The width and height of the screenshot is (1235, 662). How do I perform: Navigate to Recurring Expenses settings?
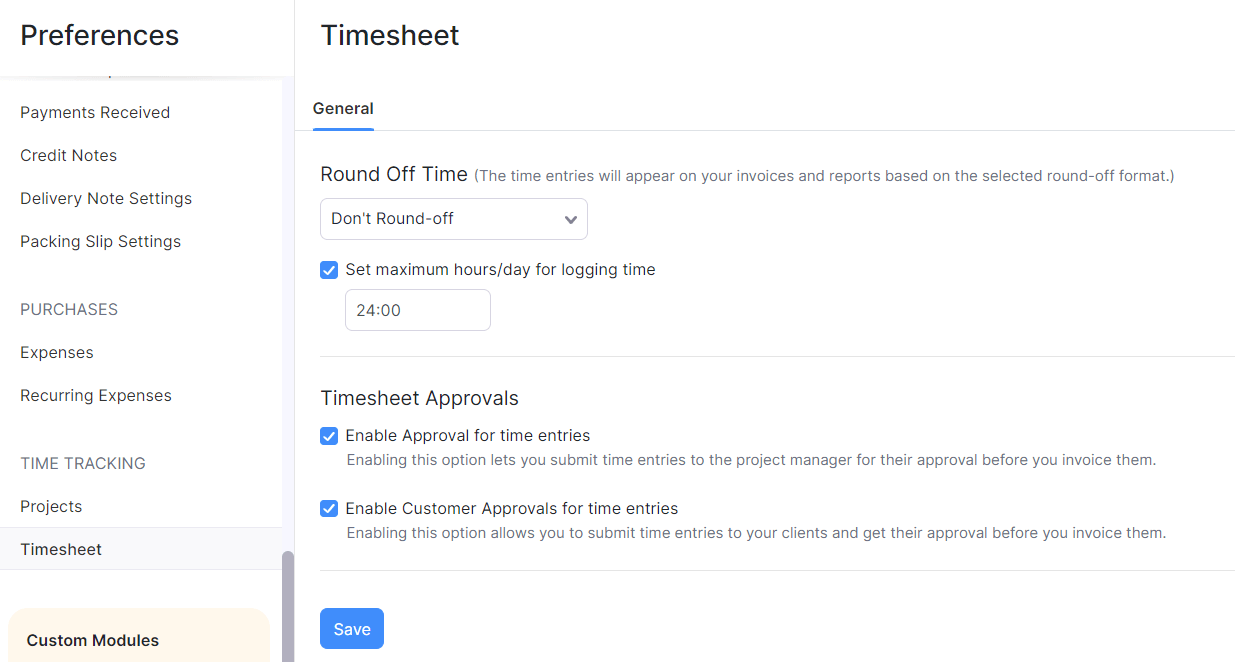tap(95, 395)
